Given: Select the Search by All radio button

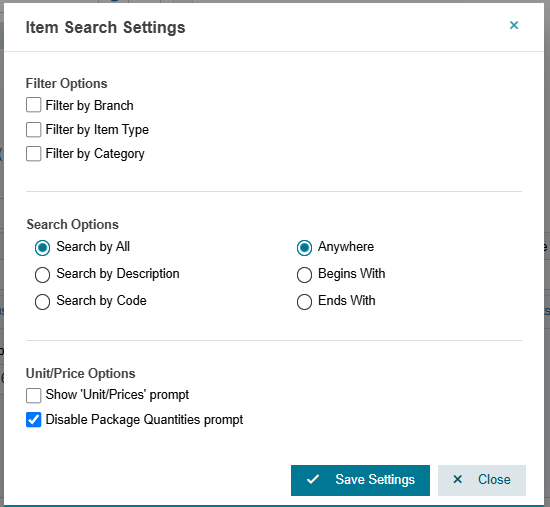Looking at the screenshot, I should pyautogui.click(x=42, y=248).
